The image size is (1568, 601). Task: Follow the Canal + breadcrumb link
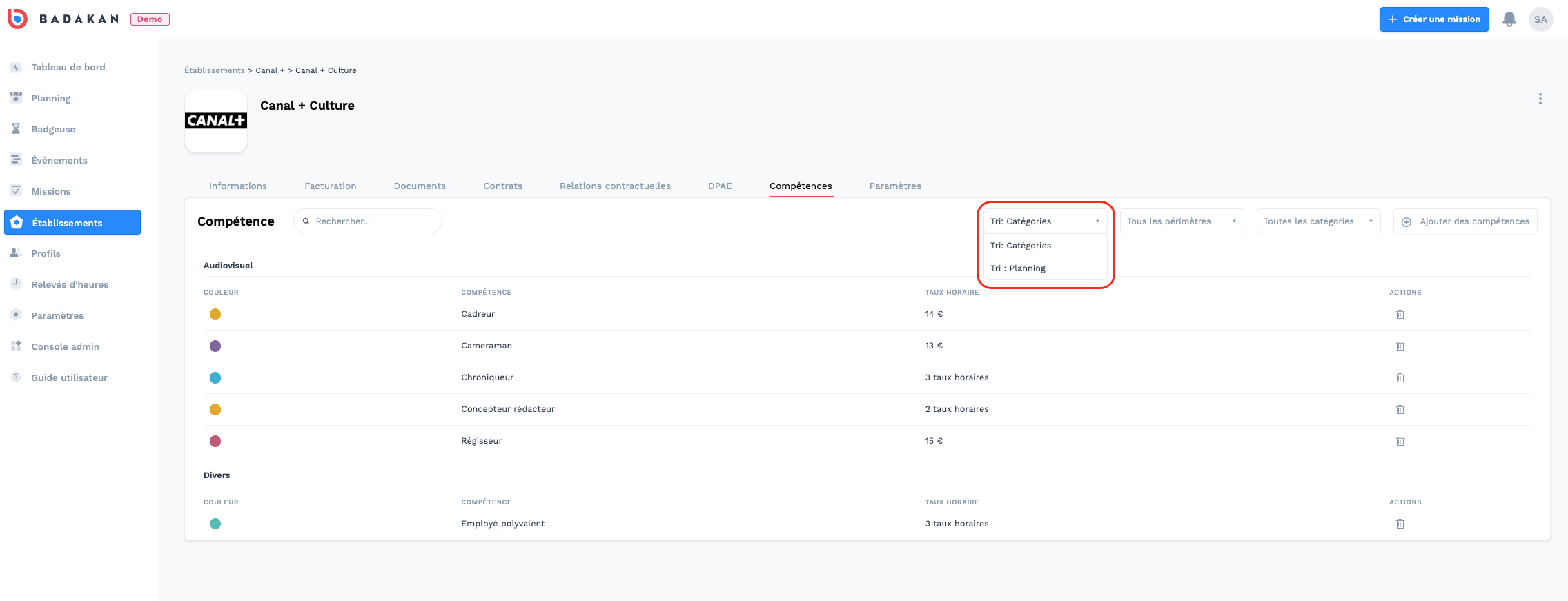[270, 70]
